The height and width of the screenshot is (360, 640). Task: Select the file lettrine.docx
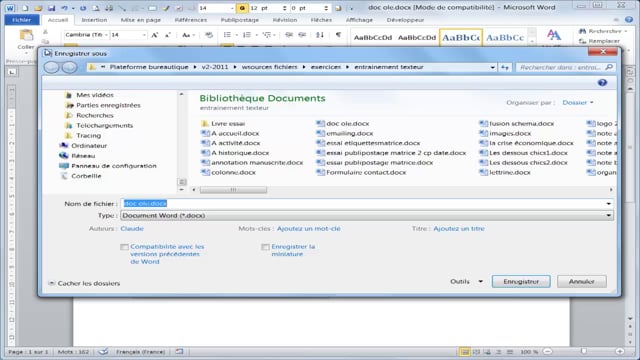click(x=505, y=173)
